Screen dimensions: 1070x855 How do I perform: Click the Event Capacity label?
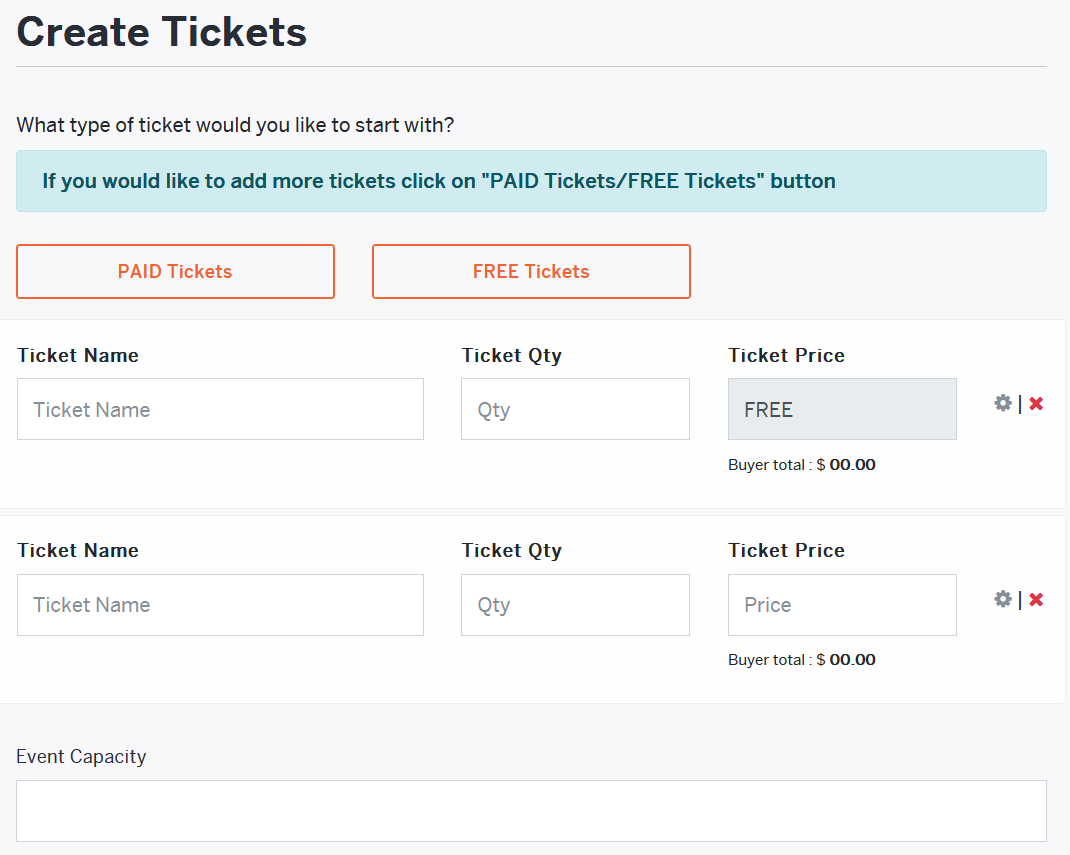[81, 757]
